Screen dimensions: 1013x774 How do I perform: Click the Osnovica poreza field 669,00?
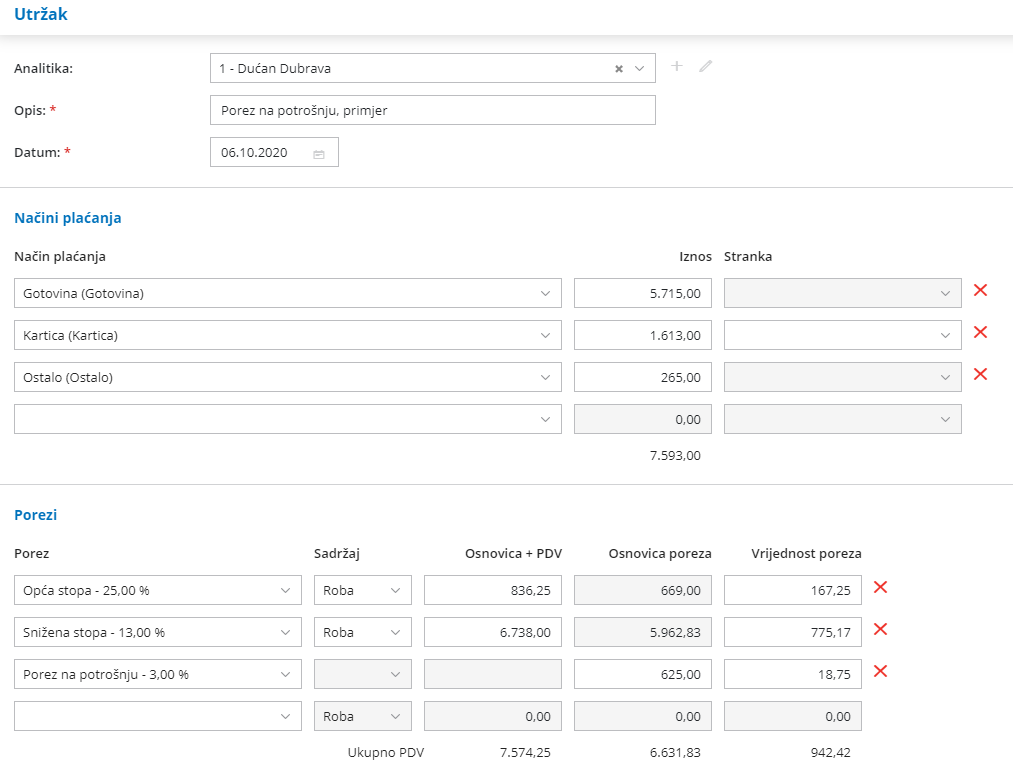[x=643, y=591]
